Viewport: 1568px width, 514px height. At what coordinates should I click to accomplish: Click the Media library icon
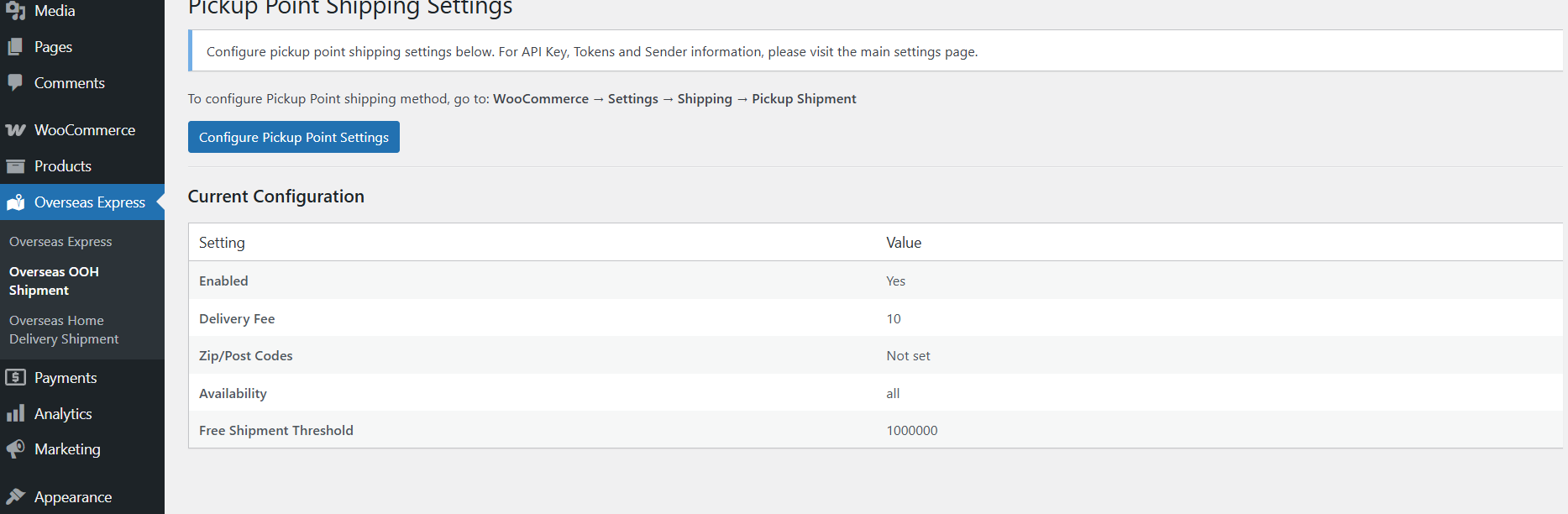[x=15, y=10]
